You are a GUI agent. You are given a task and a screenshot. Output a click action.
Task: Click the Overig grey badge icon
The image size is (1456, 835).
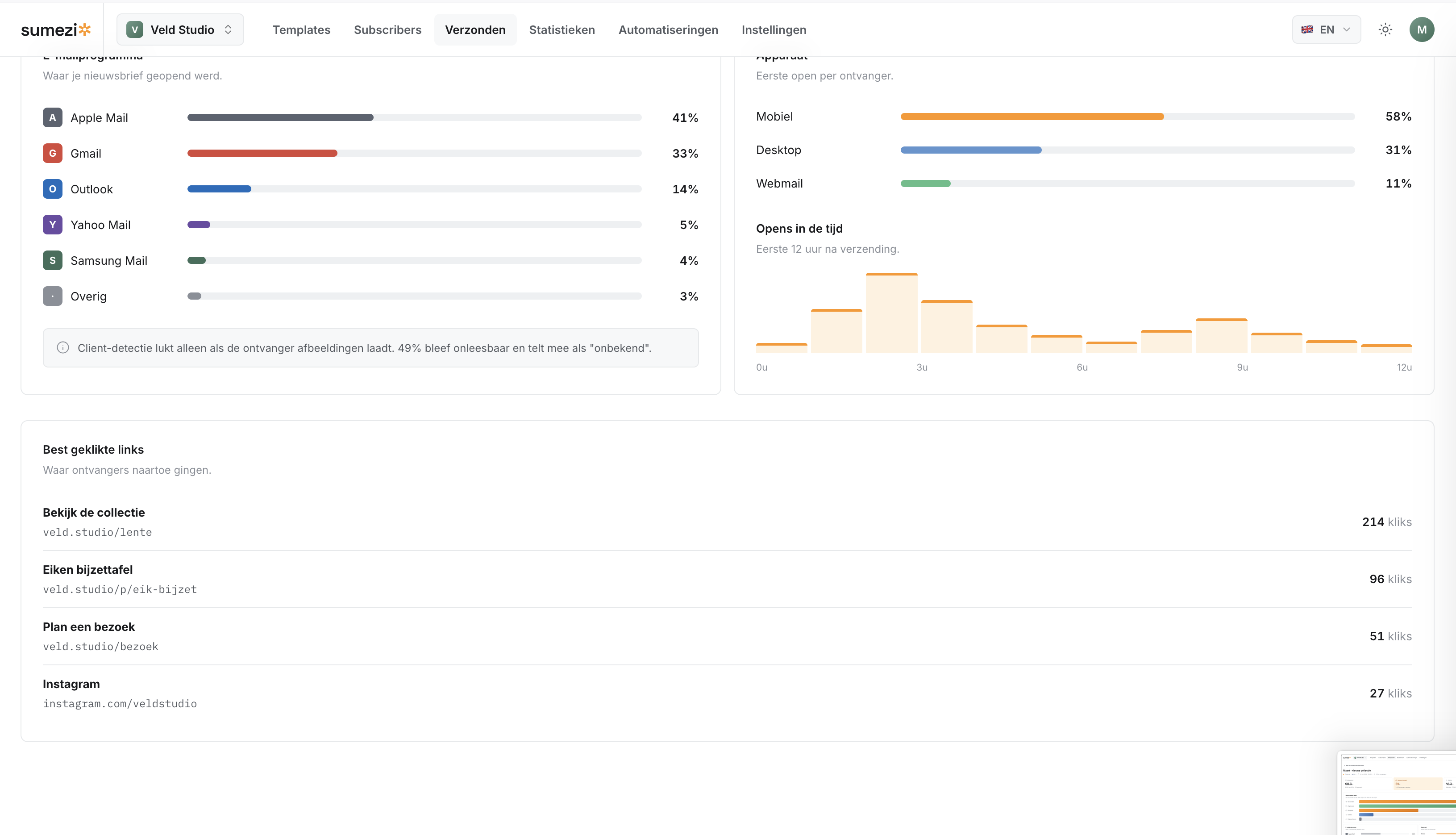point(53,296)
